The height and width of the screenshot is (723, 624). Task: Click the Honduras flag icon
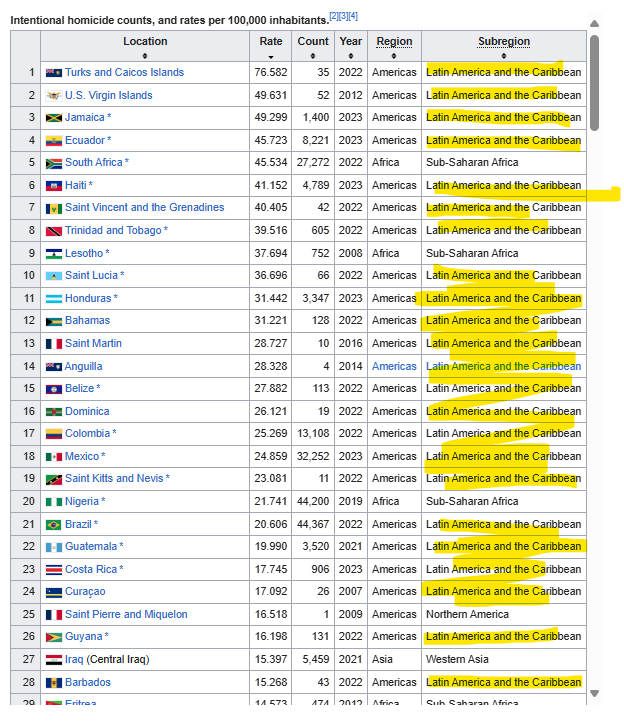pyautogui.click(x=53, y=299)
